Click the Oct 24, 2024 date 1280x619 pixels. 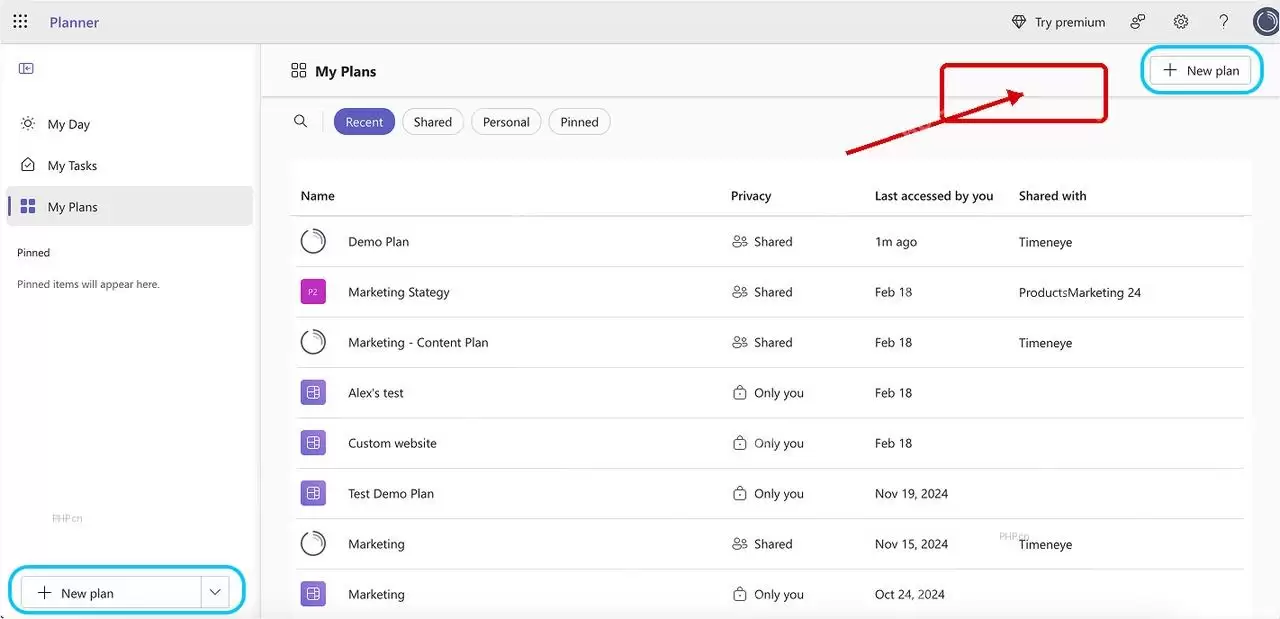910,594
